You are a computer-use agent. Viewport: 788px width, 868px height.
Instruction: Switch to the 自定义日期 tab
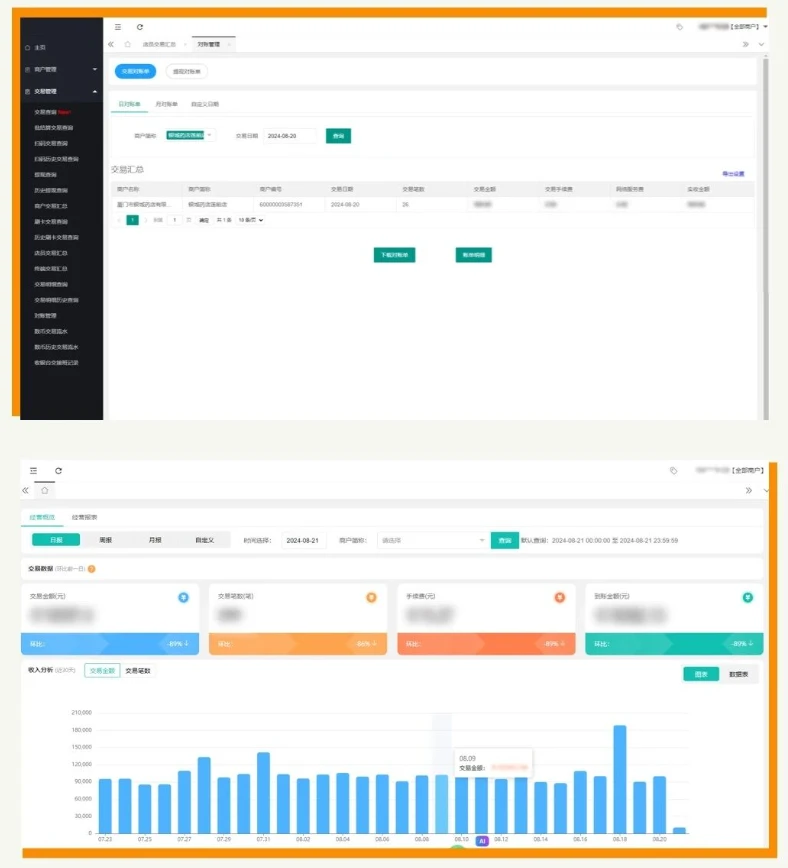pos(205,104)
